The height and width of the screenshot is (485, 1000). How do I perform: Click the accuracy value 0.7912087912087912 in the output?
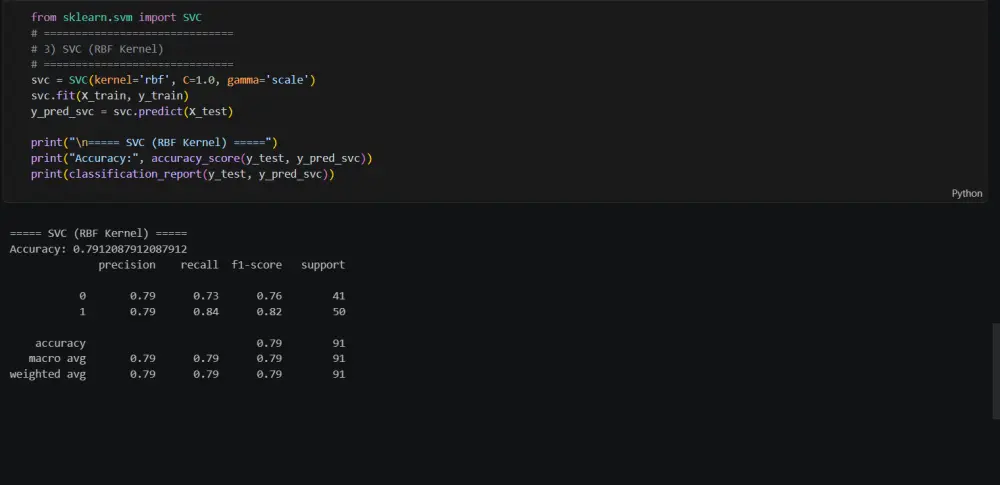click(x=130, y=249)
